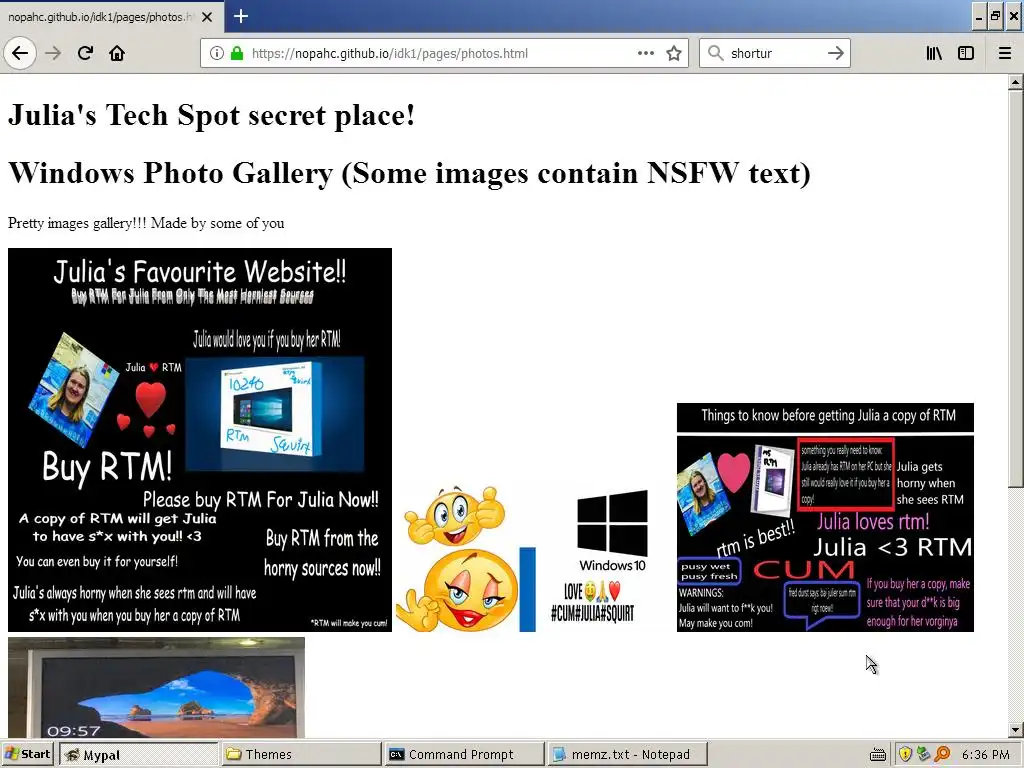This screenshot has height=768, width=1024.
Task: Open page actions three-dot menu
Action: tap(646, 53)
